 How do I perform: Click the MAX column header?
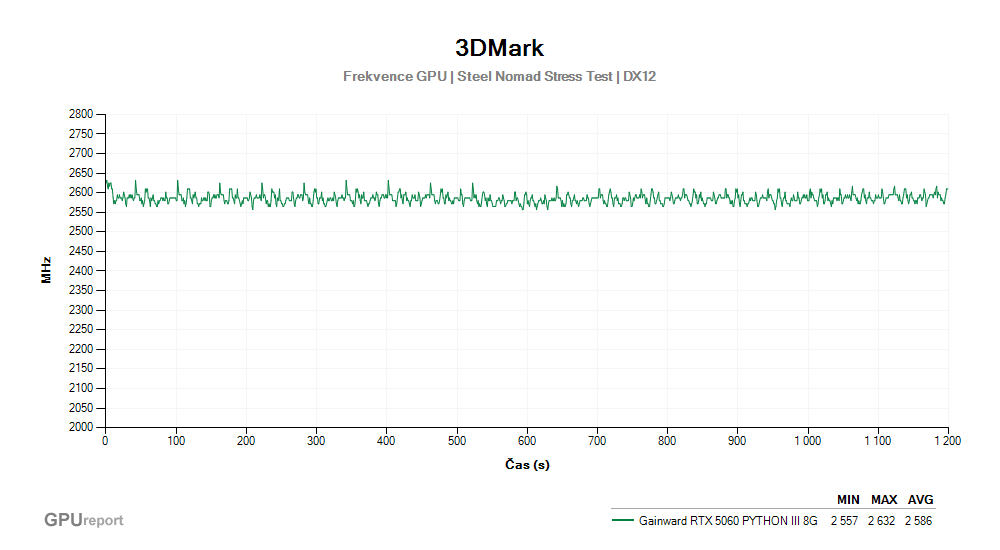pos(883,500)
